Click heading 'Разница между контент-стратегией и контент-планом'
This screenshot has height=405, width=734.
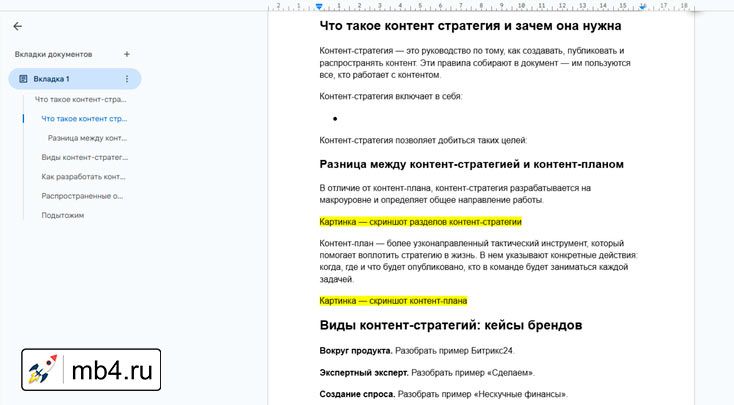(471, 164)
